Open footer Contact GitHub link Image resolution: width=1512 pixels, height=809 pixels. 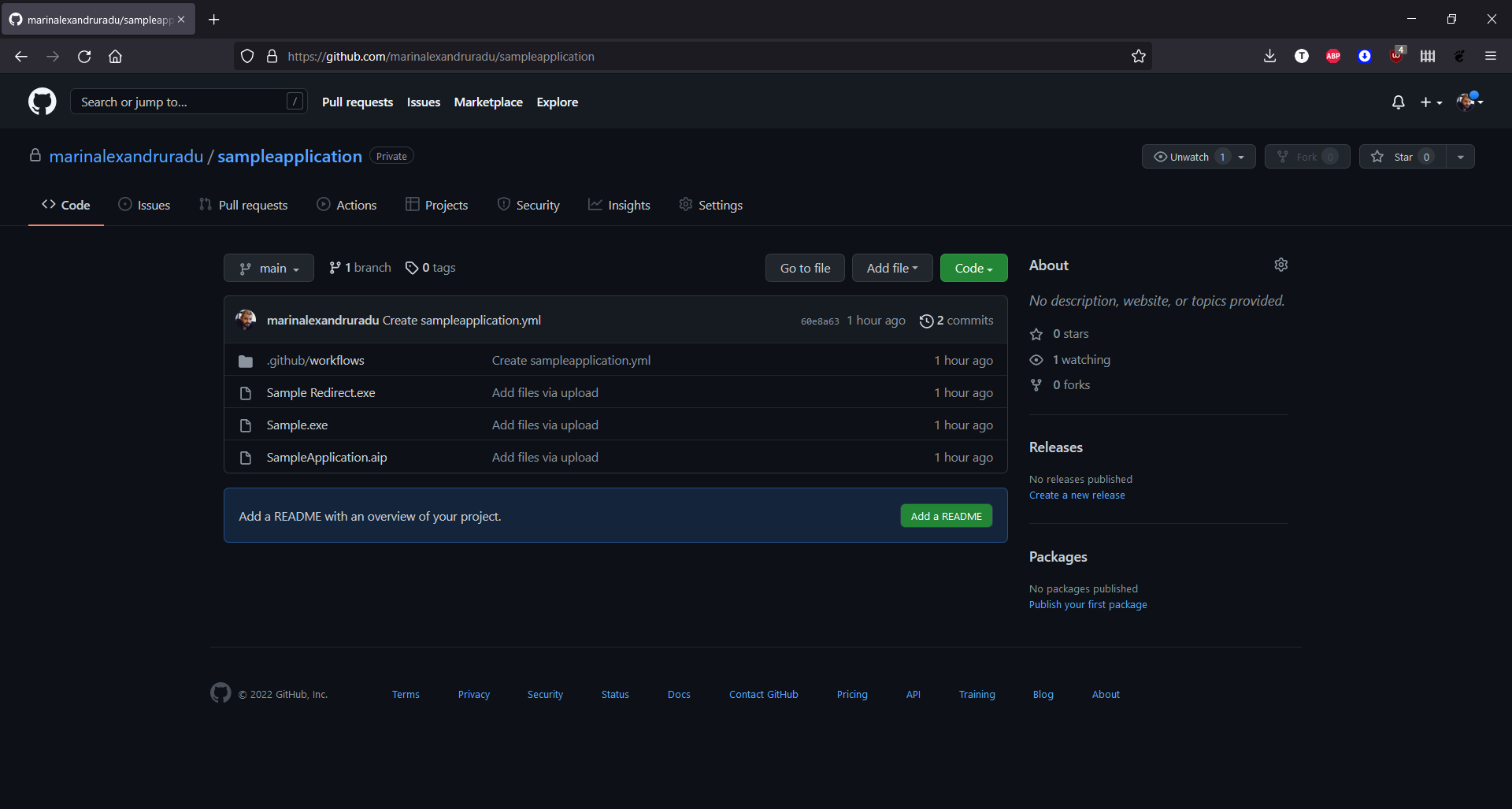(763, 694)
